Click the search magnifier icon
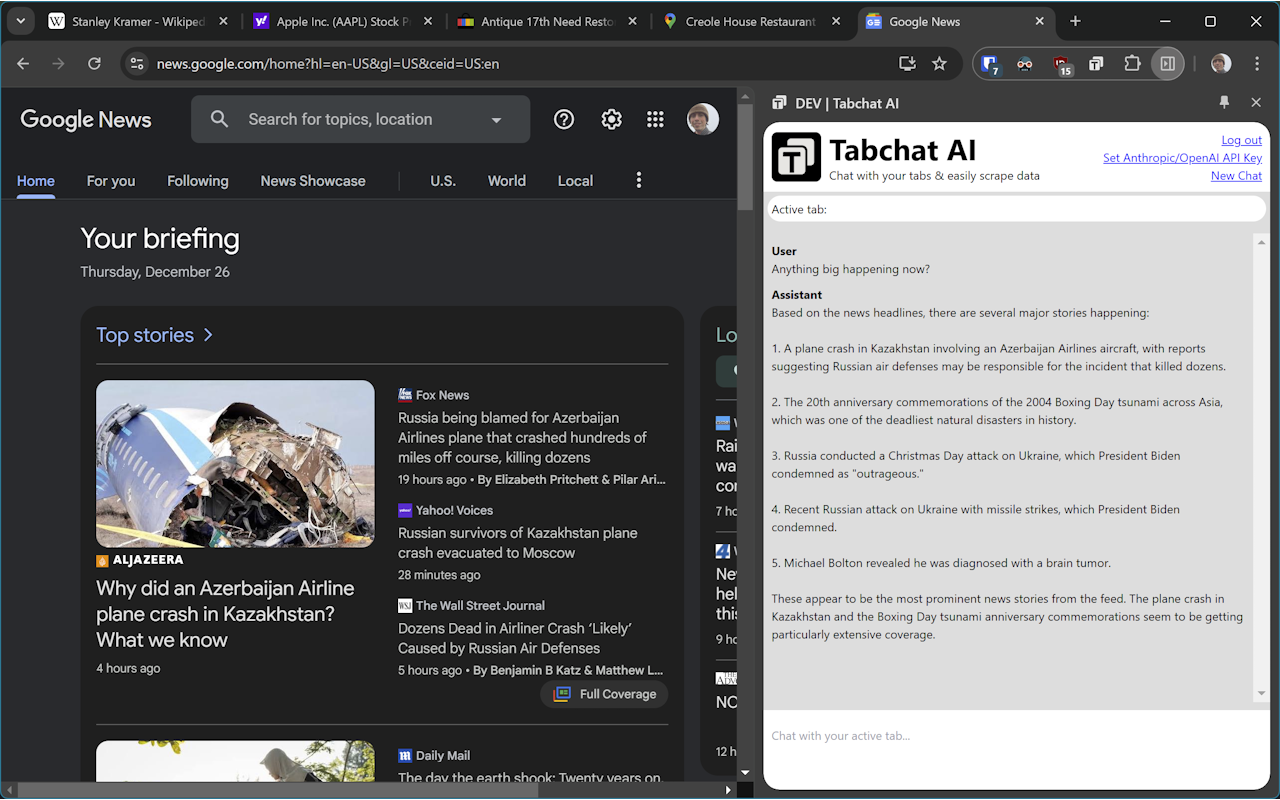The width and height of the screenshot is (1280, 800). point(220,119)
